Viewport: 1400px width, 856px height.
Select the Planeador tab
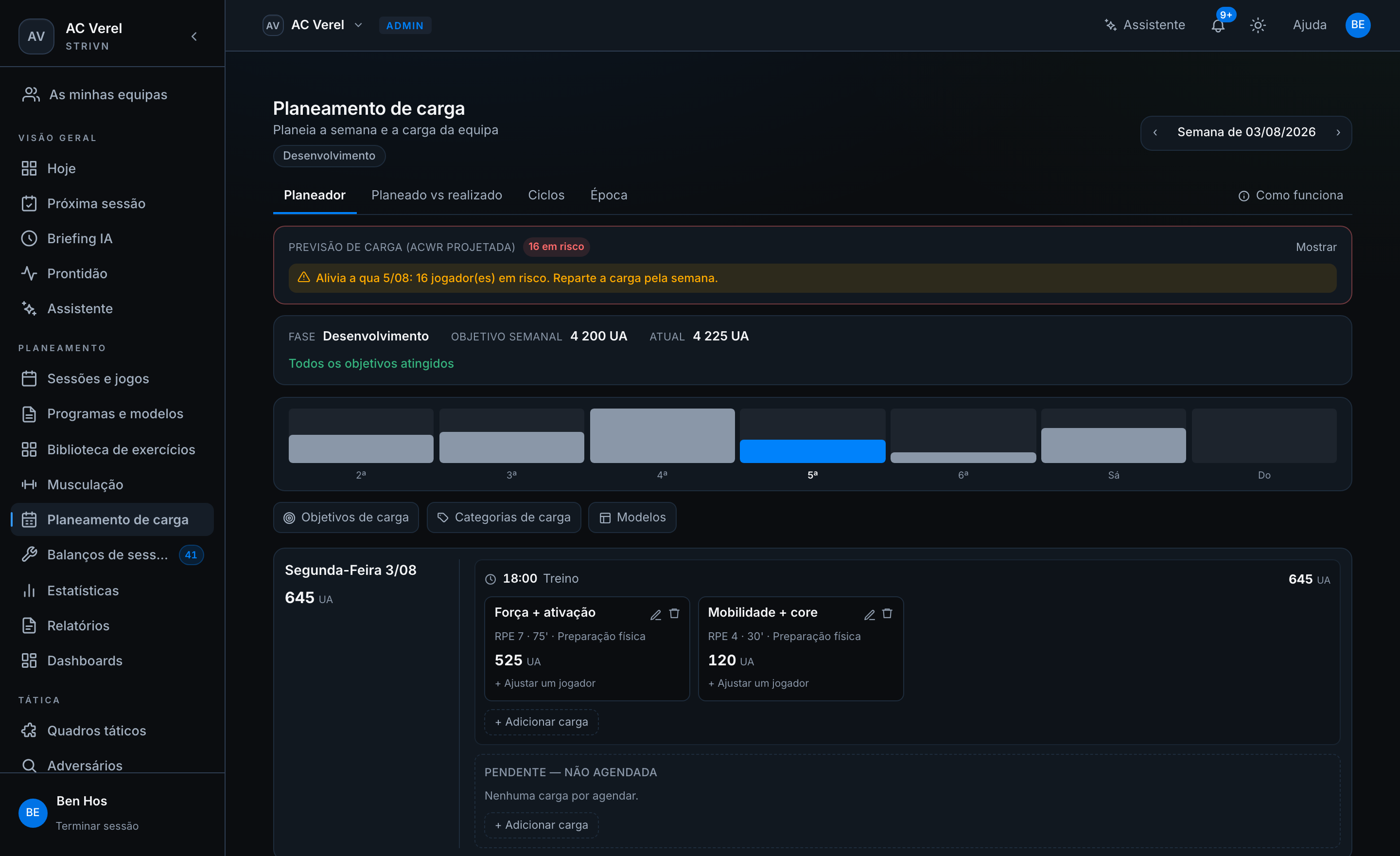(314, 195)
